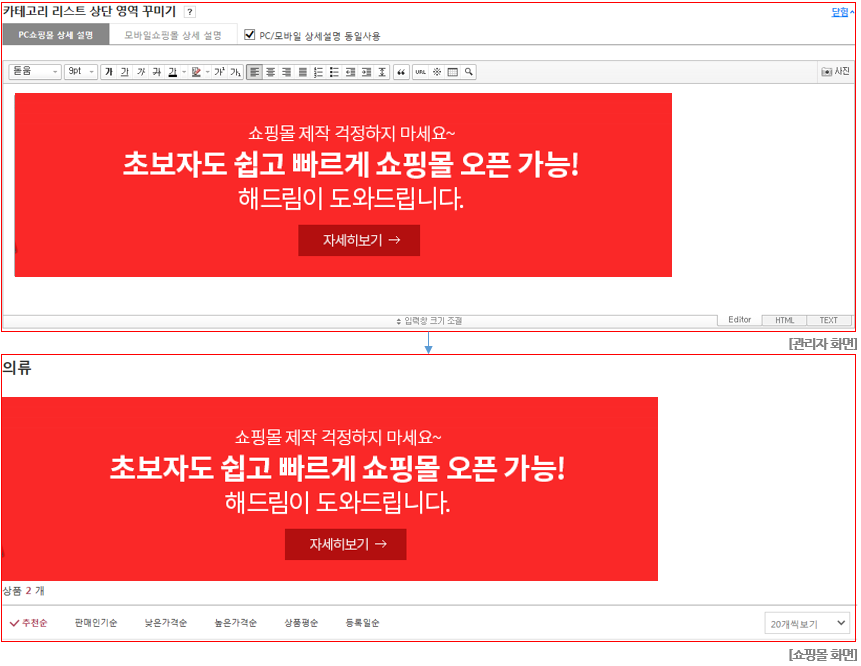The image size is (861, 666).
Task: Increase paragraph indent
Action: coord(366,72)
